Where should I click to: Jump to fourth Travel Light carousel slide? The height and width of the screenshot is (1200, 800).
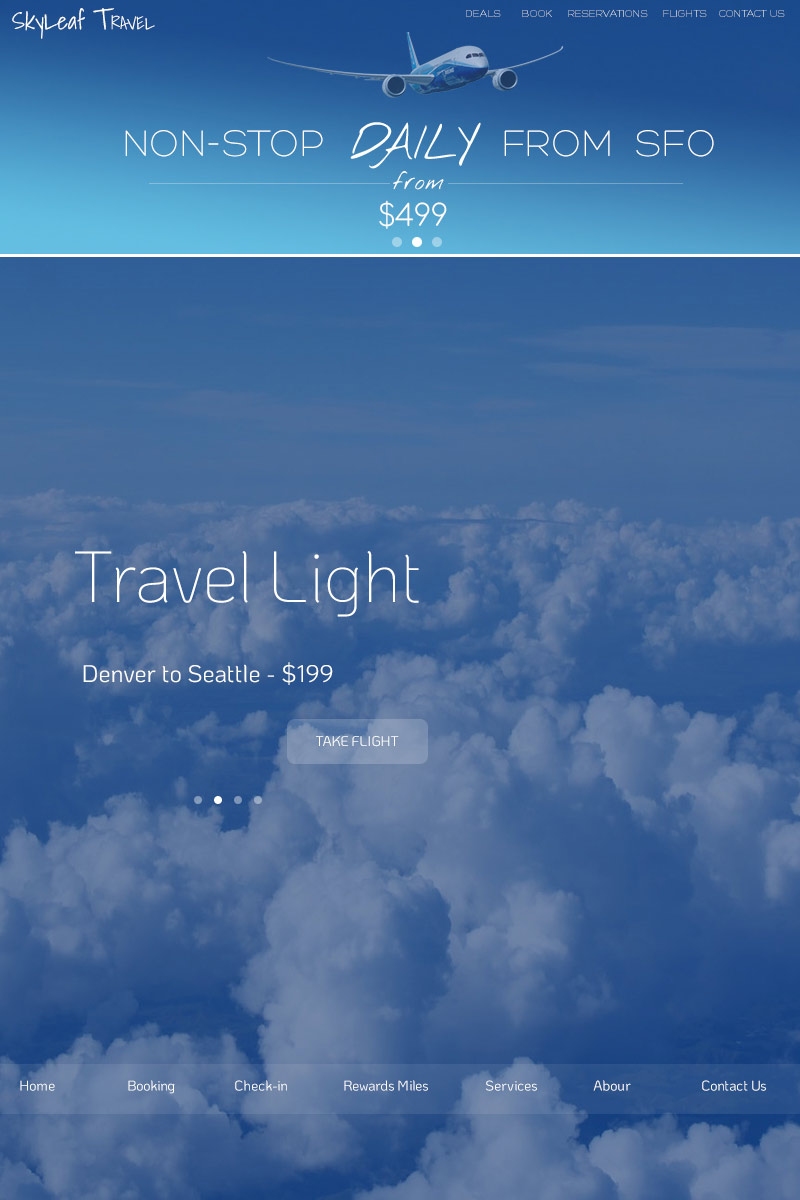pos(258,800)
